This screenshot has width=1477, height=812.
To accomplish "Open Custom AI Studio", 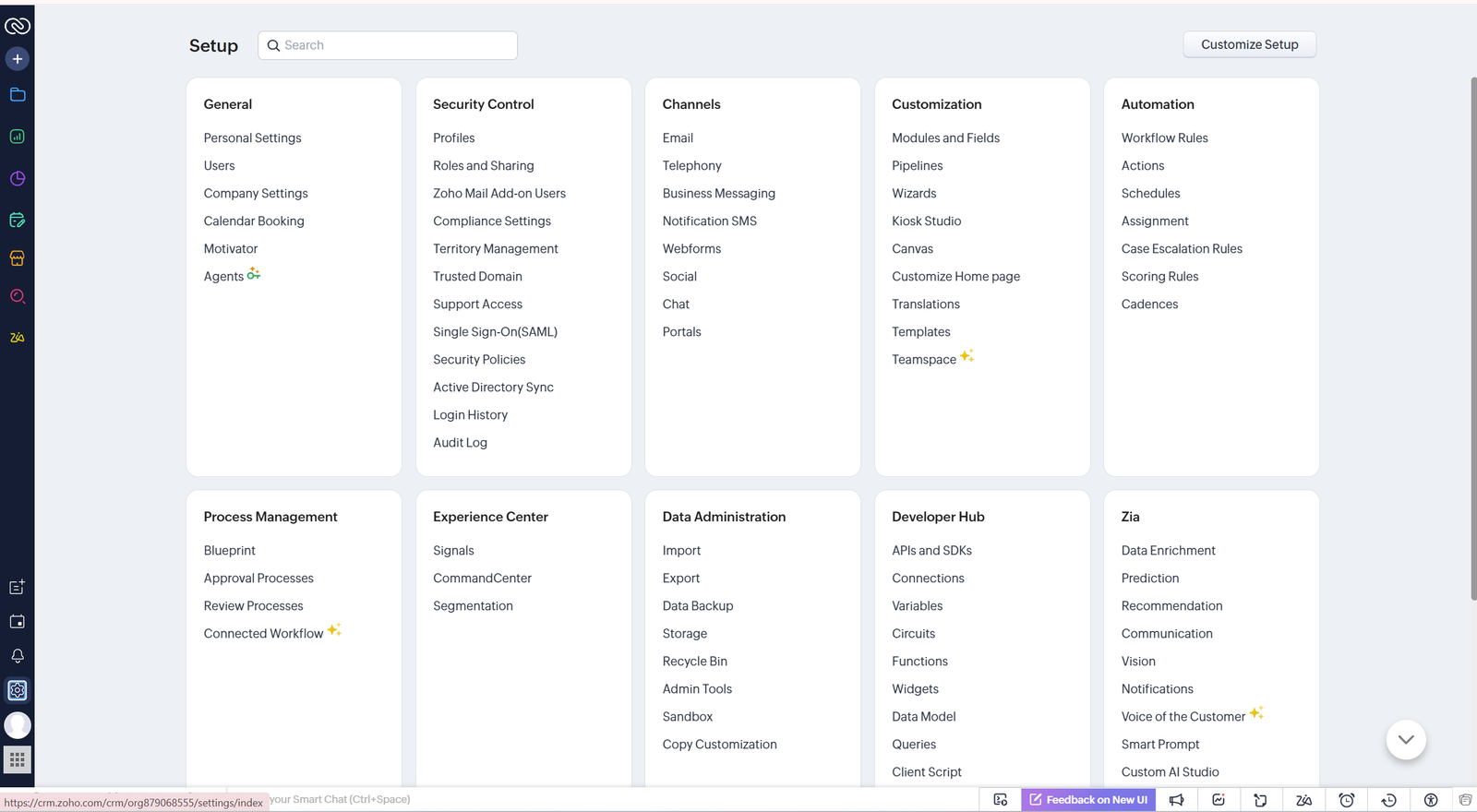I will tap(1170, 772).
